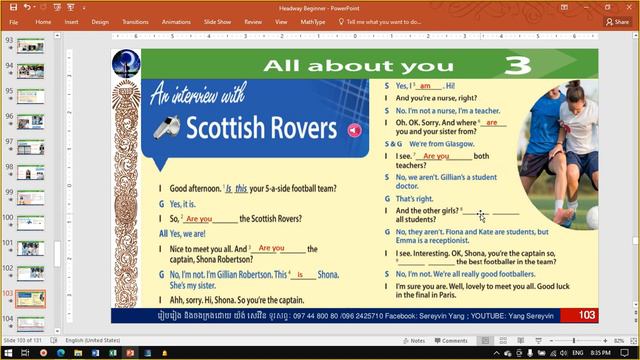Screen dimensions: 640x360
Task: Select slide 97 thumbnail
Action: point(31,147)
